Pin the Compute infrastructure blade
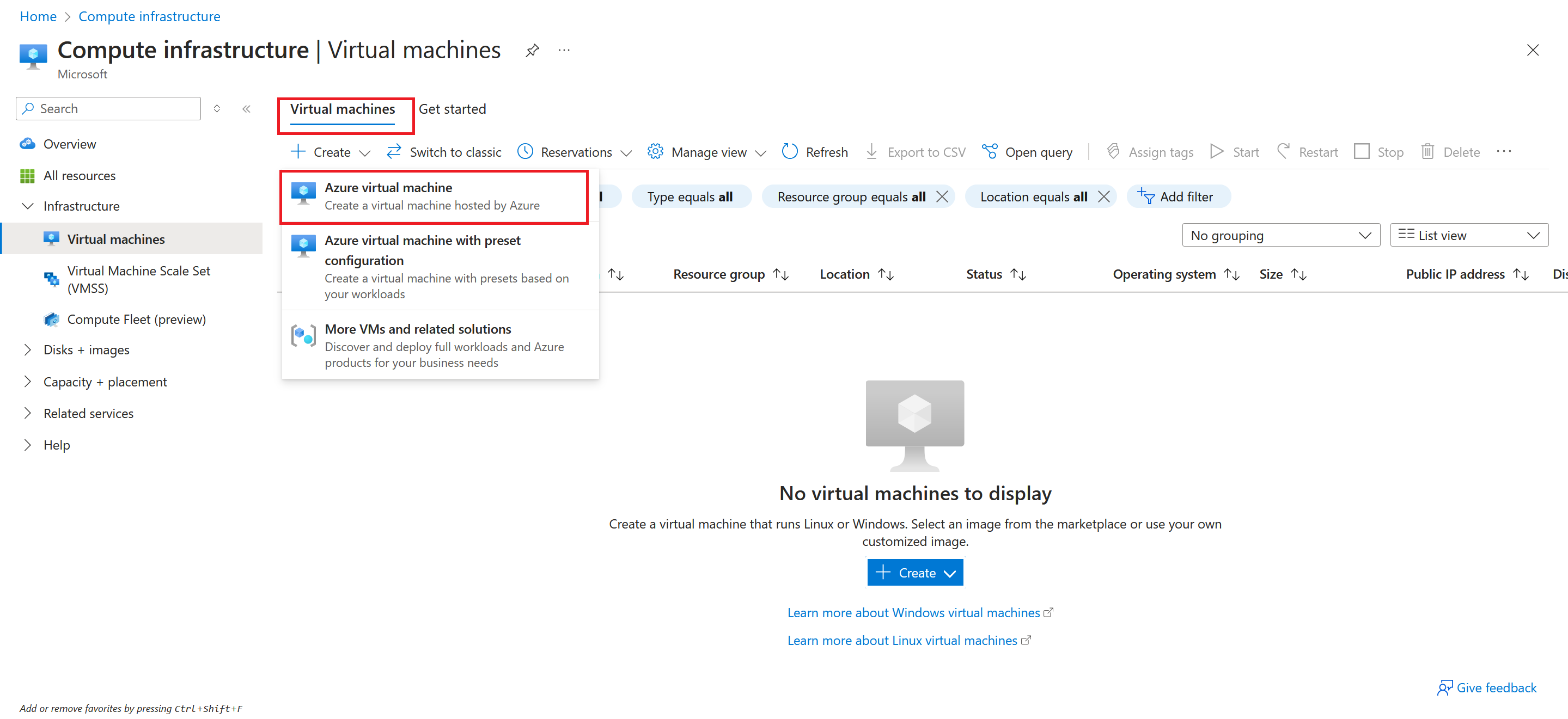 tap(532, 51)
